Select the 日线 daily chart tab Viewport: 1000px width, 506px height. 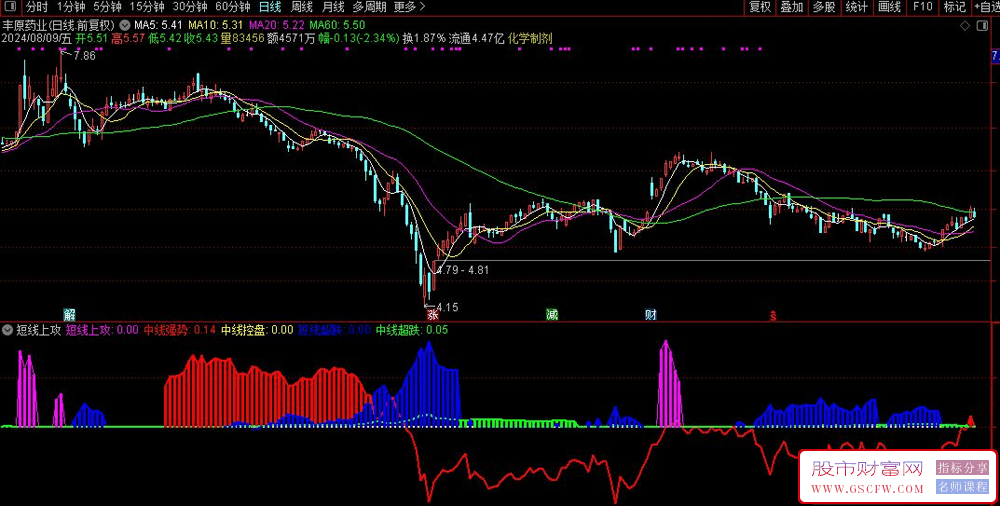270,7
